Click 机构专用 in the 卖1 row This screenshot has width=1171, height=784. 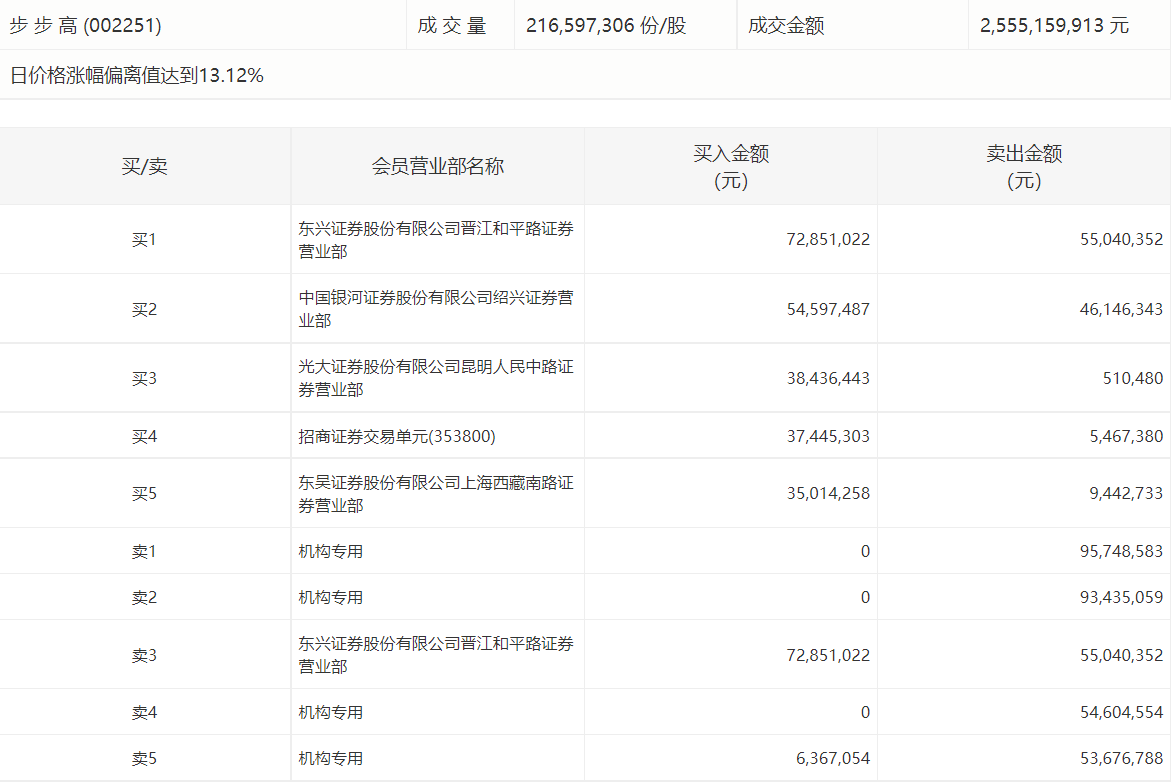pyautogui.click(x=330, y=551)
